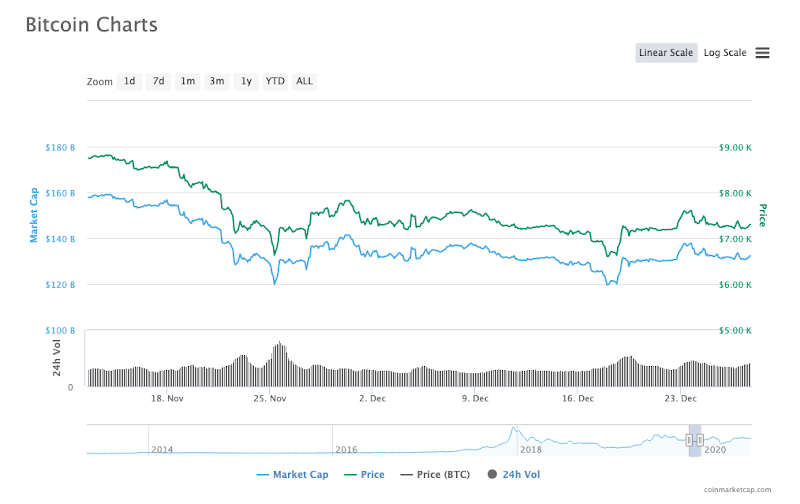This screenshot has width=800, height=504.
Task: Toggle 24h Vol series in legend
Action: tap(514, 474)
